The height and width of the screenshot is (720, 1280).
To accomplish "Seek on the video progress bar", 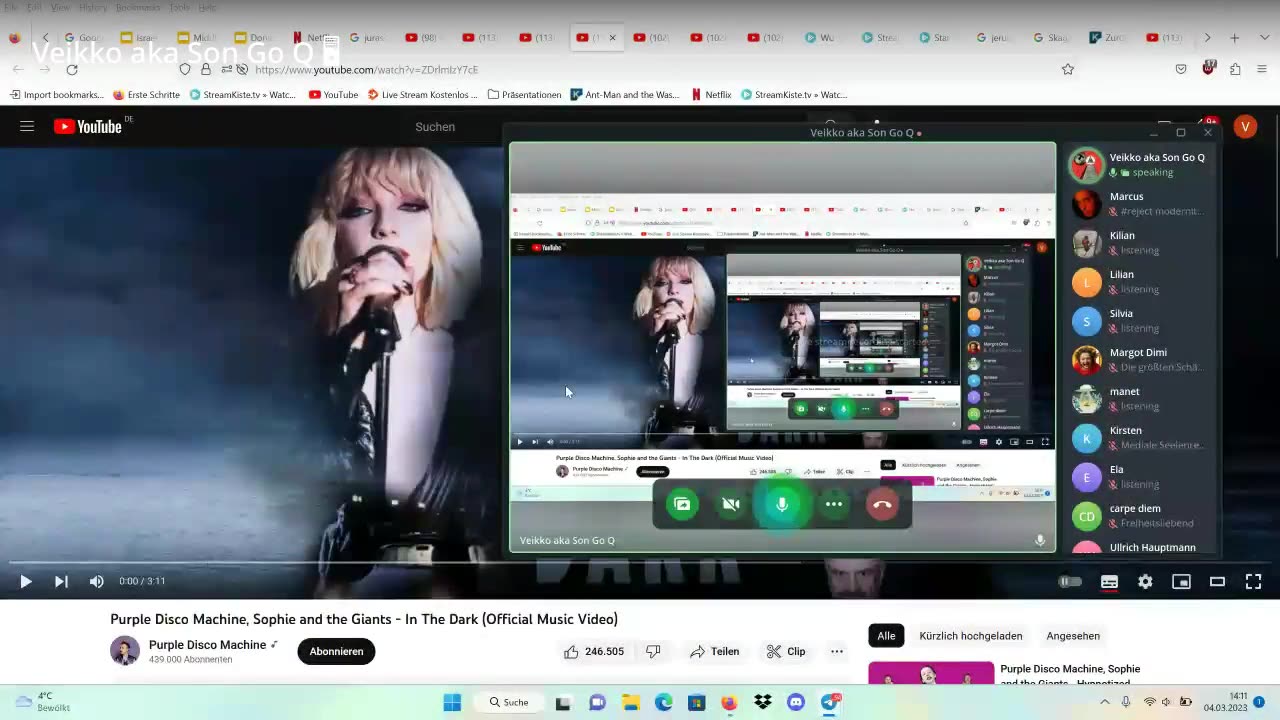I will (640, 563).
